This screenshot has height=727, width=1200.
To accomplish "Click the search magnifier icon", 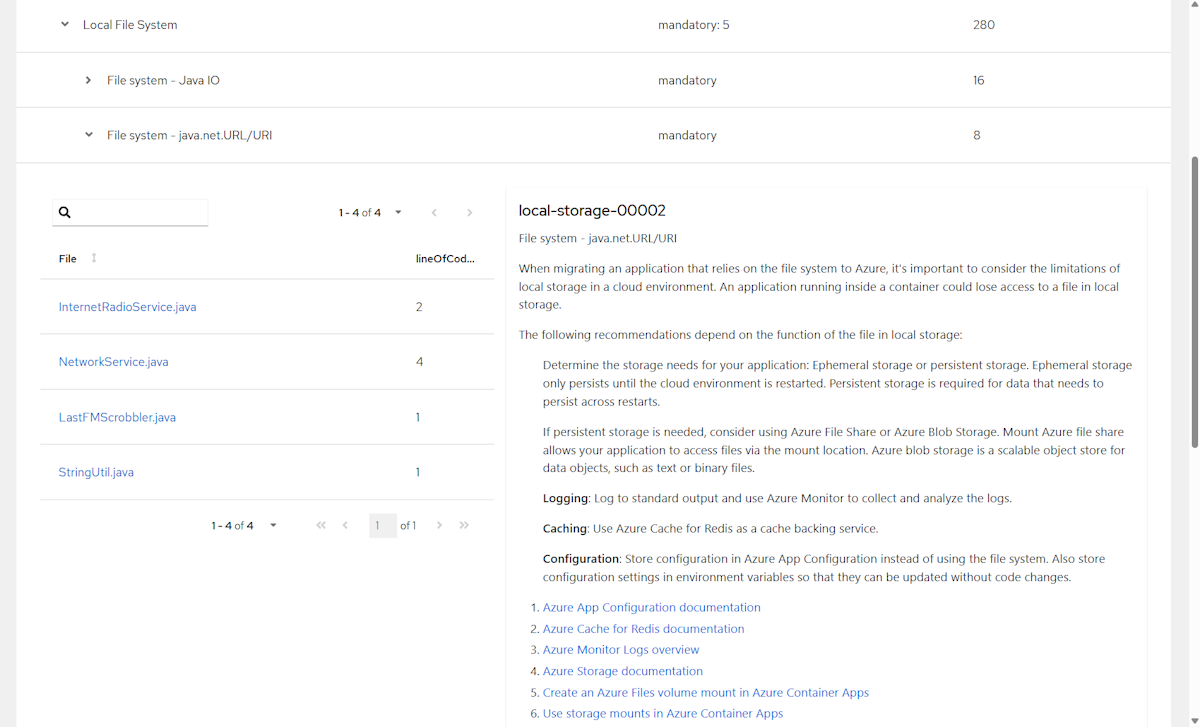I will pyautogui.click(x=65, y=213).
